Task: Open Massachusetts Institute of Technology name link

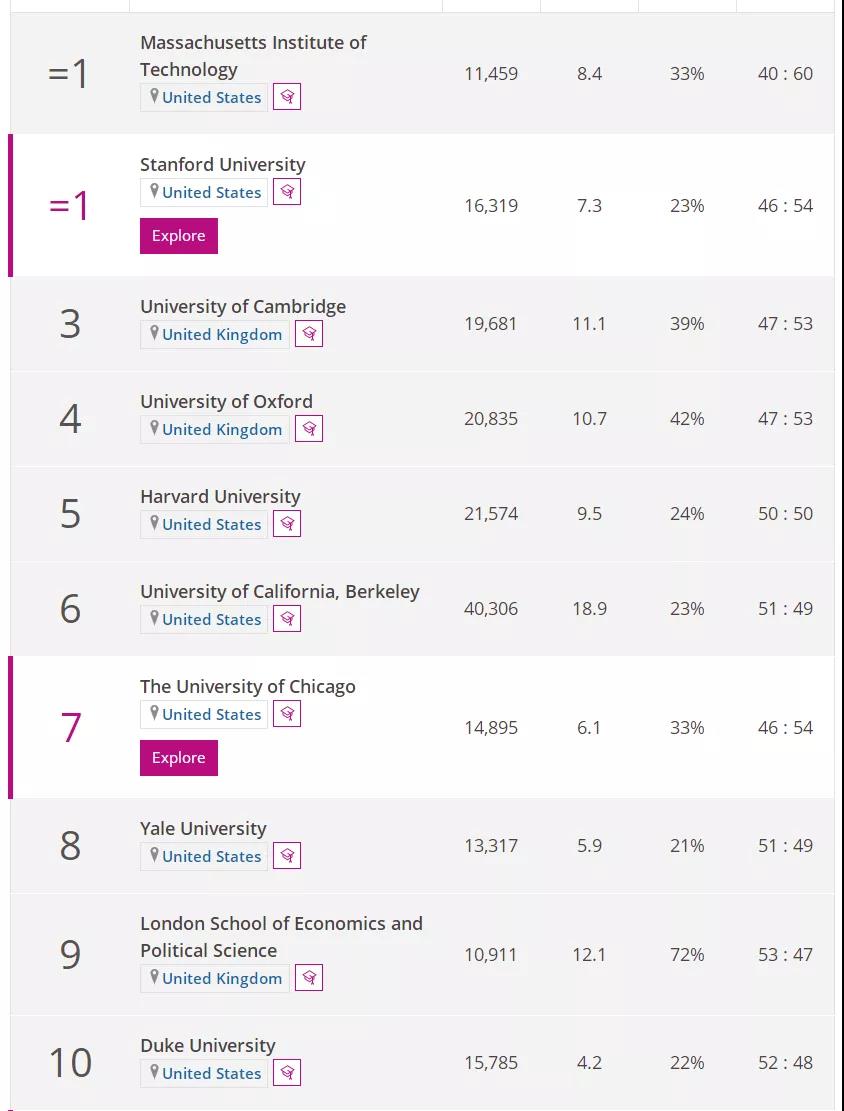Action: click(x=253, y=56)
